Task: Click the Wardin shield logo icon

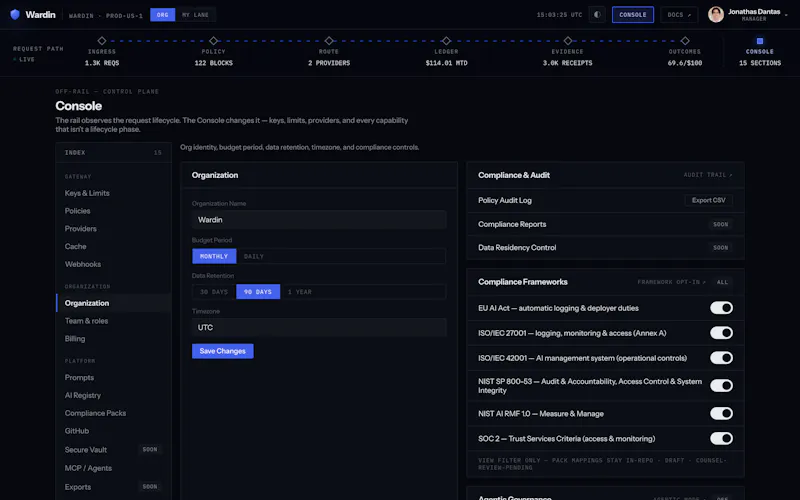Action: (x=15, y=14)
